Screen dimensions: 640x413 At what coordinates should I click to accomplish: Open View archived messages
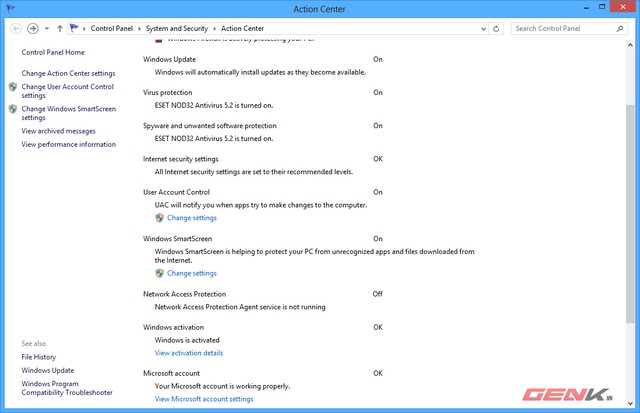point(58,131)
